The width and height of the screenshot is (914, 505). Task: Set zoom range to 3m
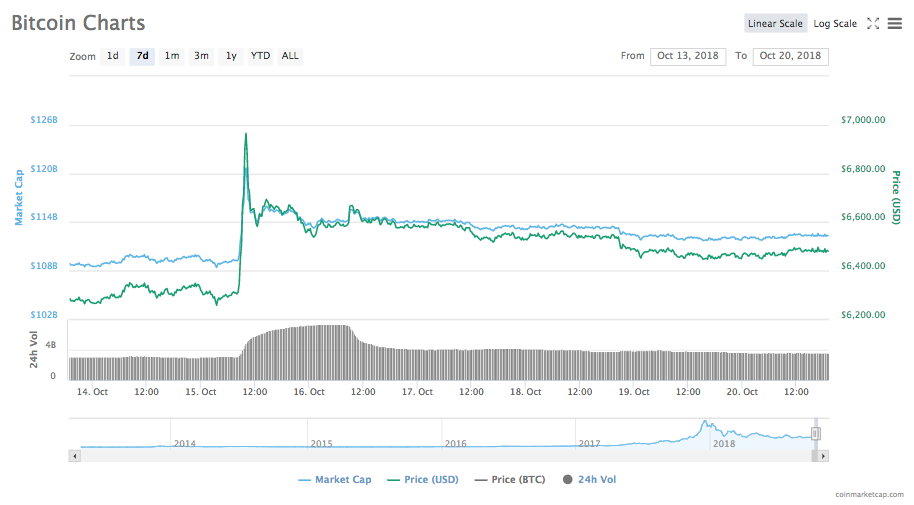pyautogui.click(x=201, y=56)
